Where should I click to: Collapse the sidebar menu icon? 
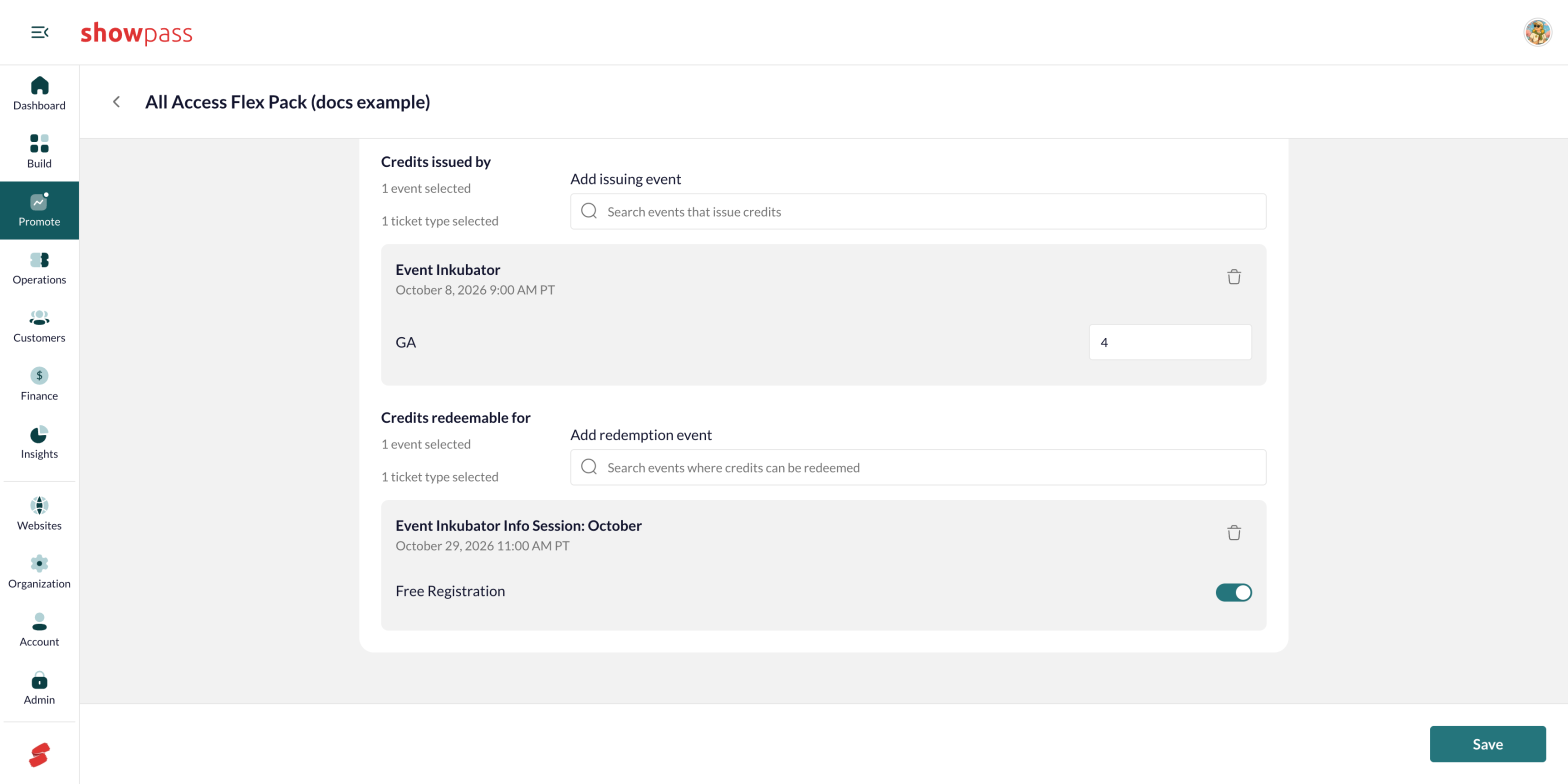[x=39, y=32]
